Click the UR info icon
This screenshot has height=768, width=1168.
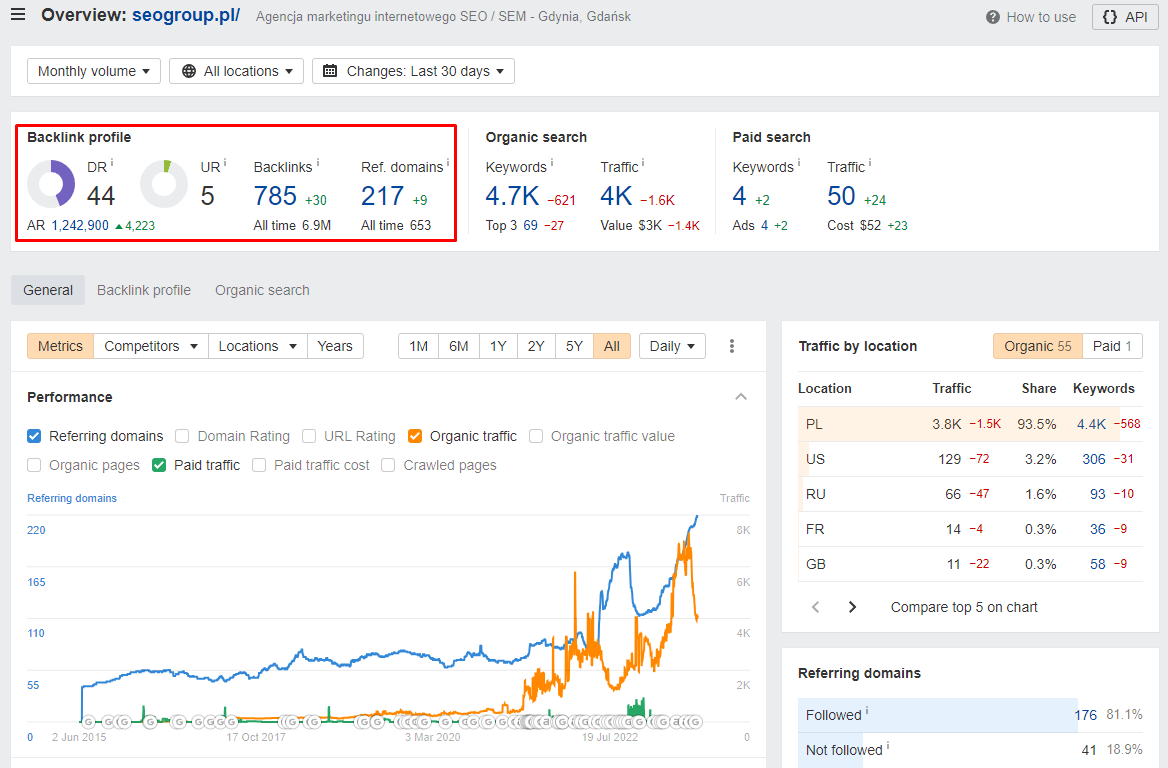[225, 162]
